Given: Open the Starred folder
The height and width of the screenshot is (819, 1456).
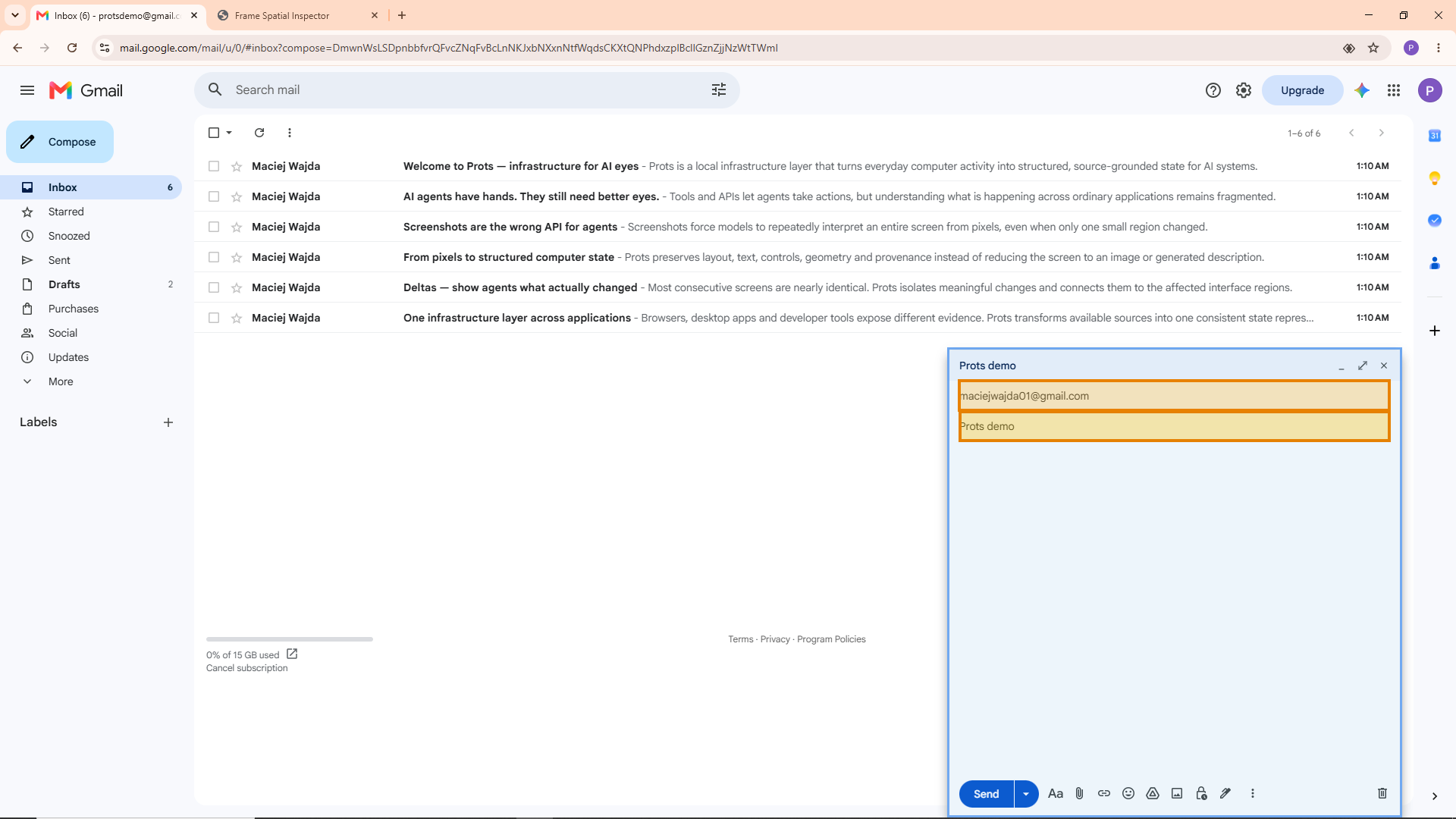Looking at the screenshot, I should click(91, 212).
